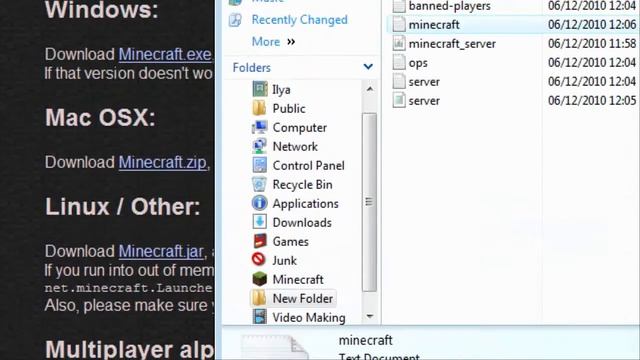Select the banned-players file name
The image size is (640, 360).
(x=449, y=6)
